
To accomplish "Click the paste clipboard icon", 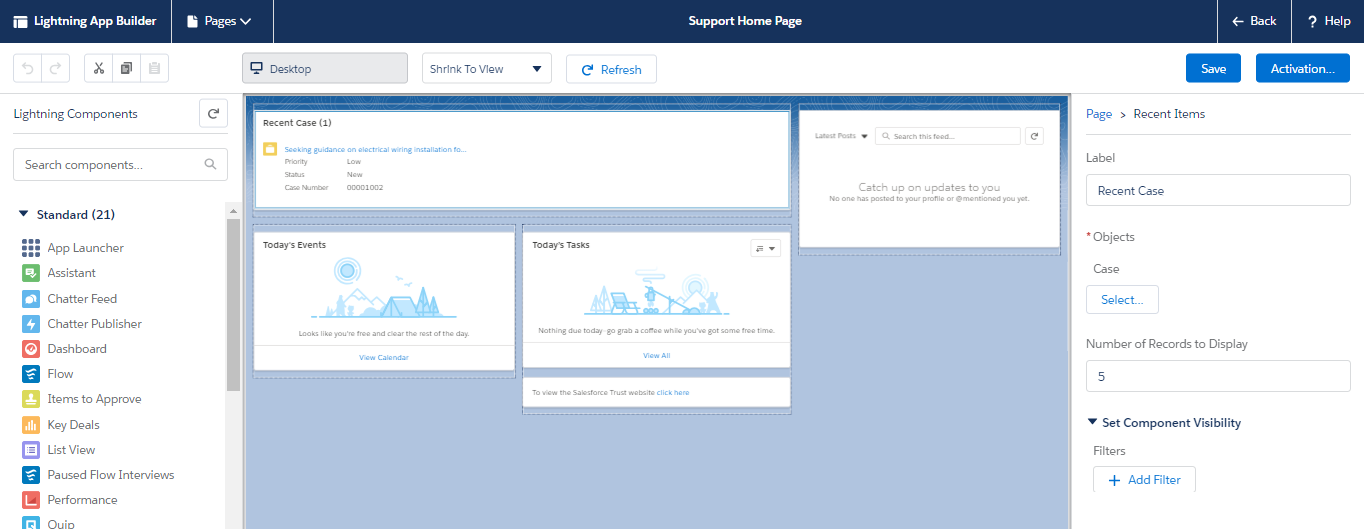I will (154, 68).
